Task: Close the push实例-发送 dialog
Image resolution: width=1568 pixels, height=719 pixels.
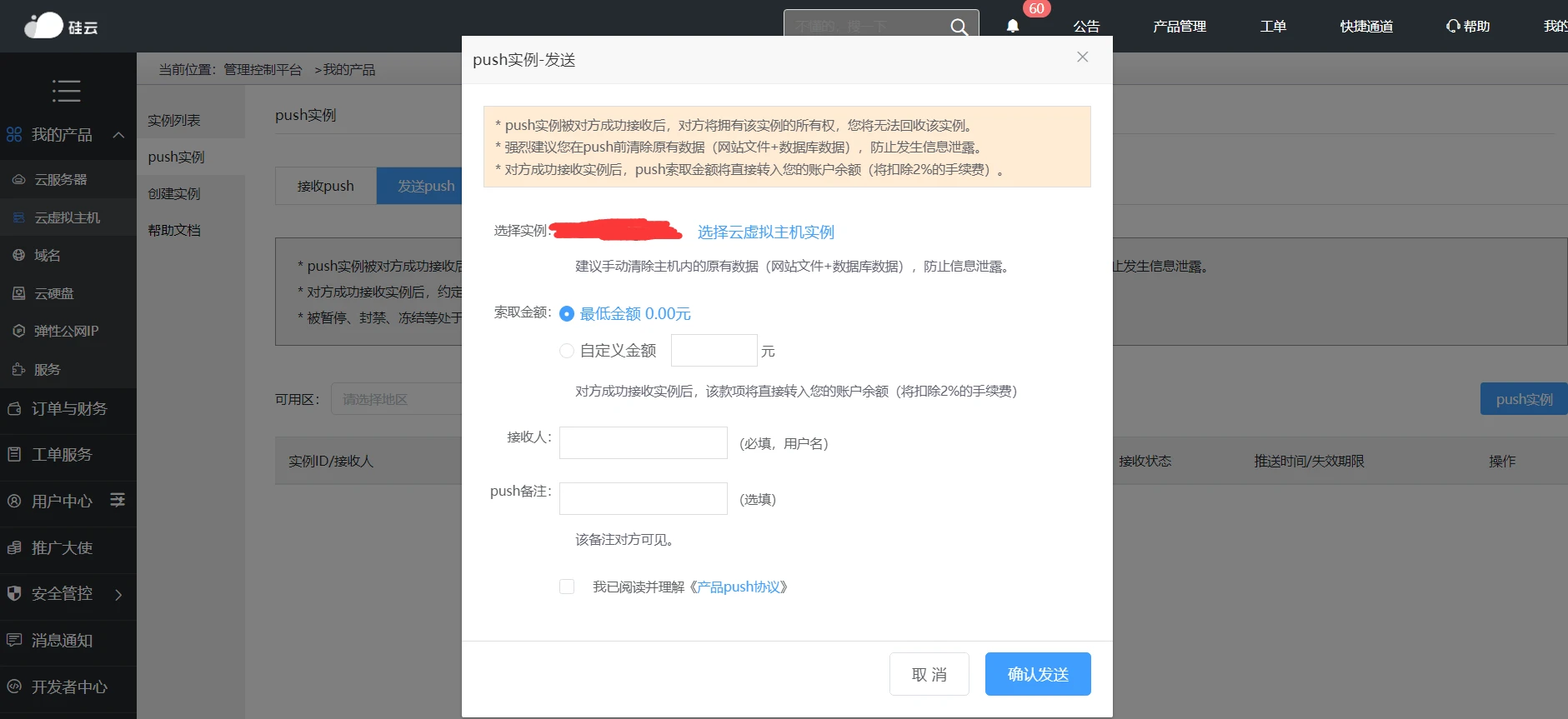Action: point(1082,57)
